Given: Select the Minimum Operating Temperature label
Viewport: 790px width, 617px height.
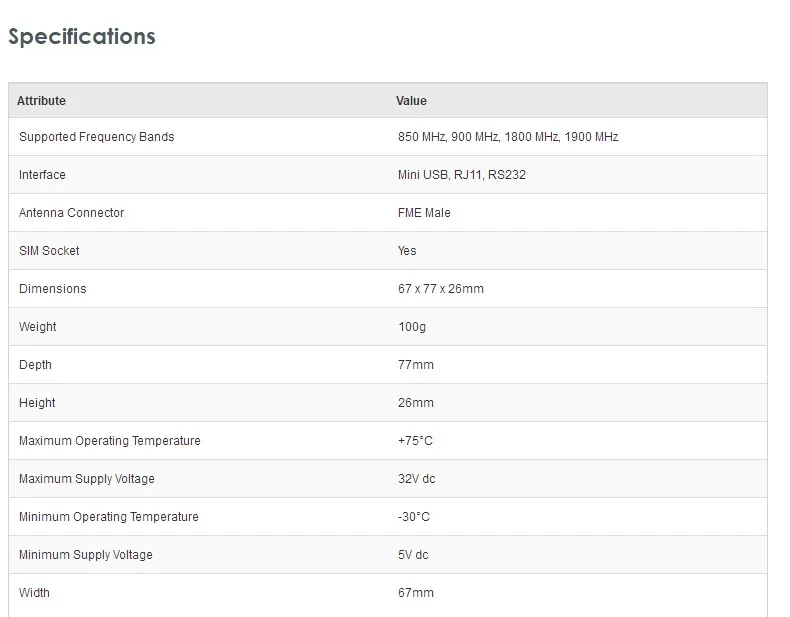Looking at the screenshot, I should 109,517.
